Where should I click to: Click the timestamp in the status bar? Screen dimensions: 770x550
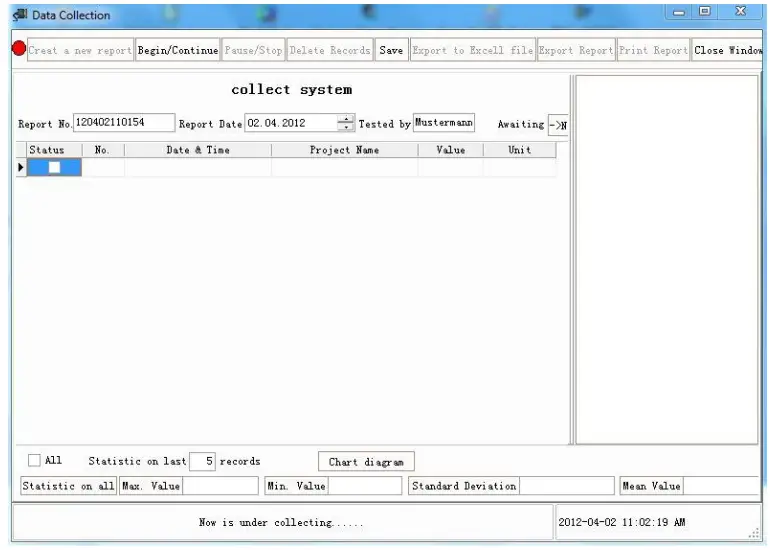[621, 522]
